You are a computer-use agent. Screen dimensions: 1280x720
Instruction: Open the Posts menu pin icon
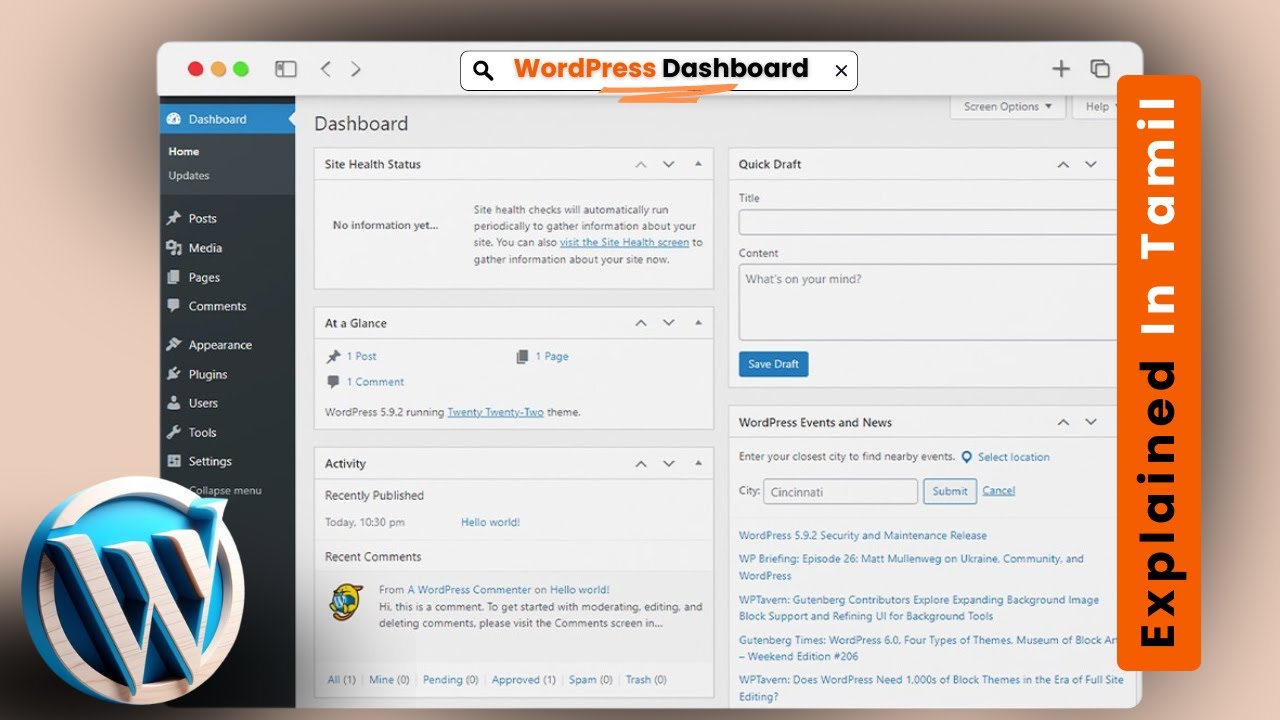pyautogui.click(x=175, y=218)
